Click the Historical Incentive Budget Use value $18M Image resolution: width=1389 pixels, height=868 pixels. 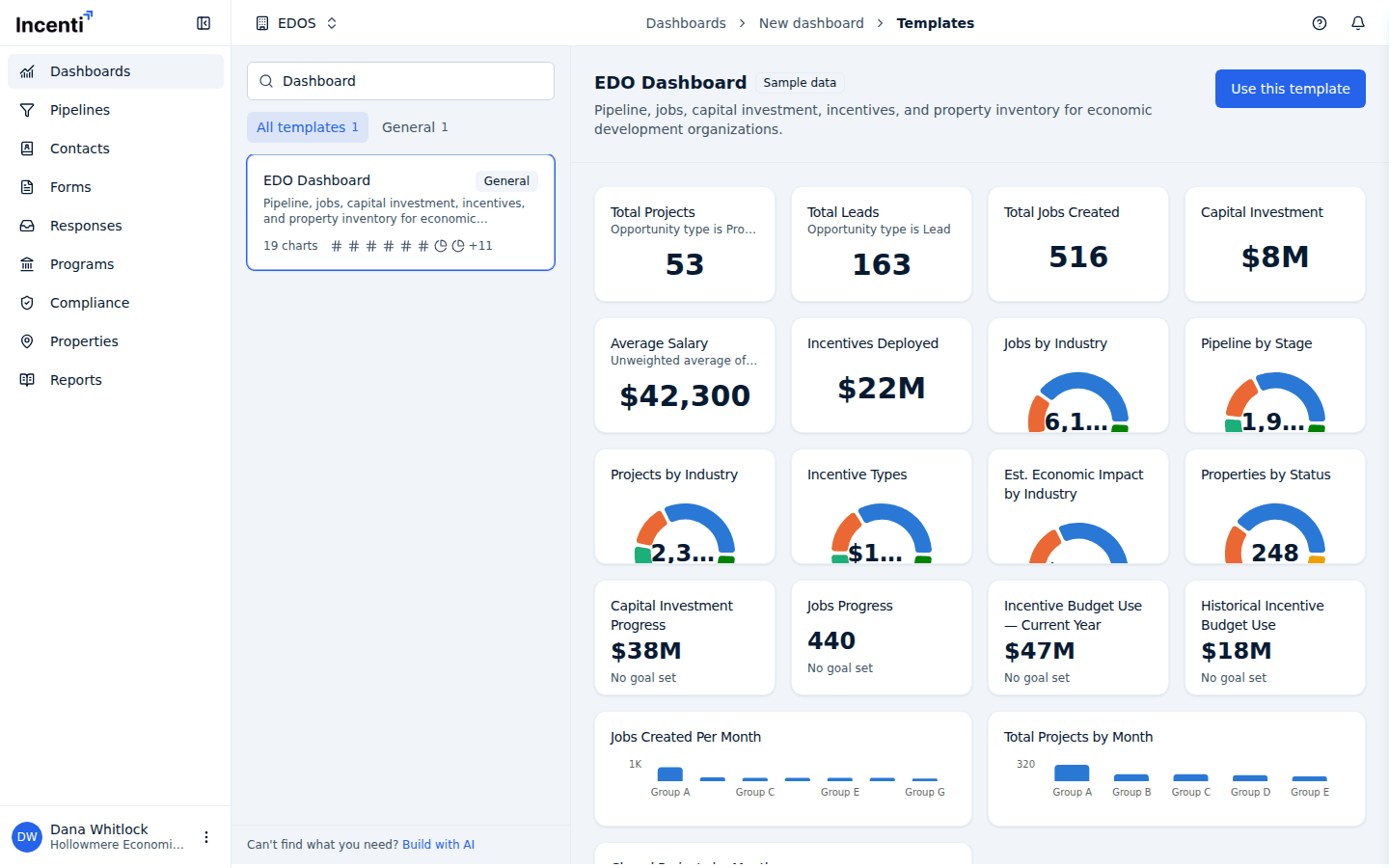click(x=1237, y=651)
